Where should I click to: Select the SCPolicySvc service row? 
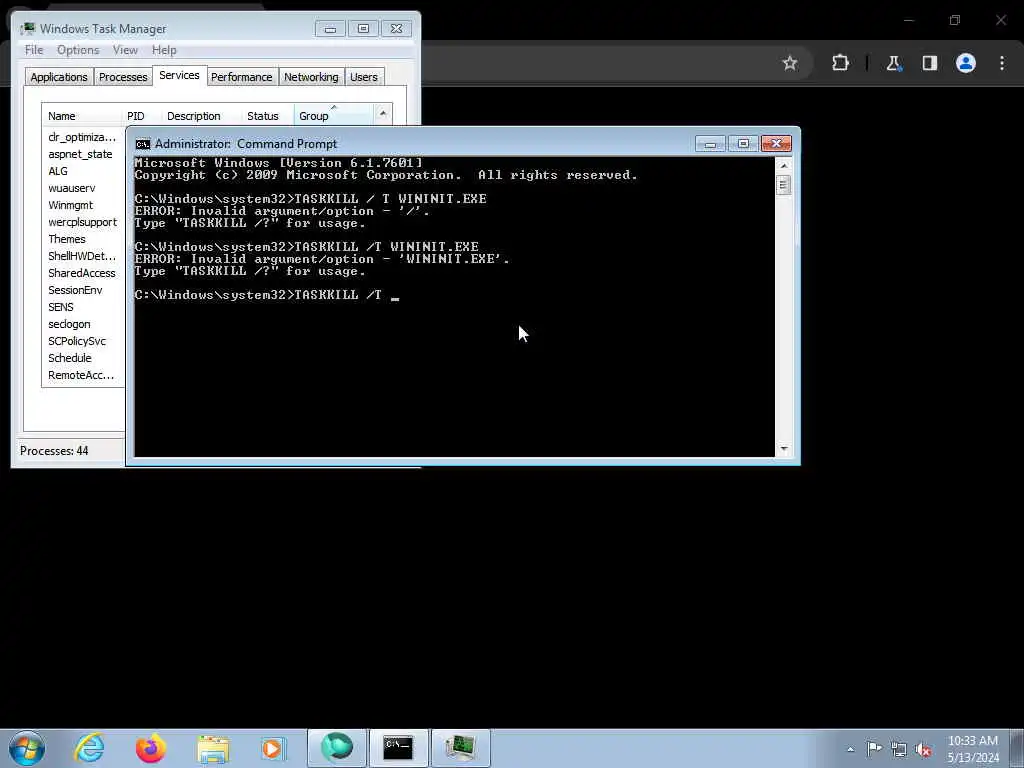point(82,341)
